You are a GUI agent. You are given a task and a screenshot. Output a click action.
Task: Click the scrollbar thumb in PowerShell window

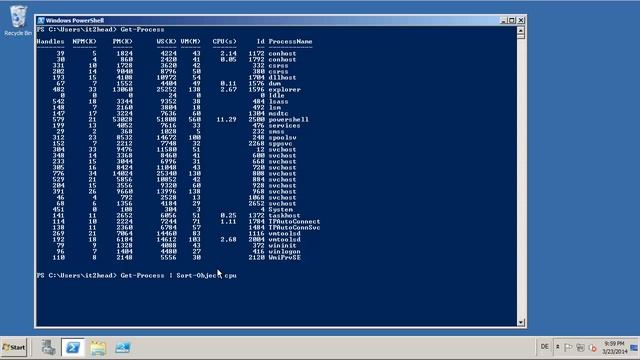point(521,37)
